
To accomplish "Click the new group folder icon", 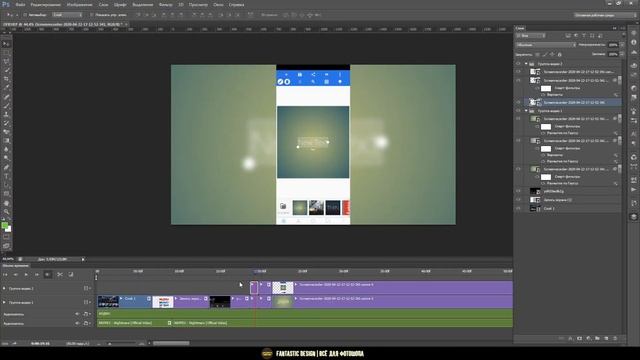I will (597, 338).
